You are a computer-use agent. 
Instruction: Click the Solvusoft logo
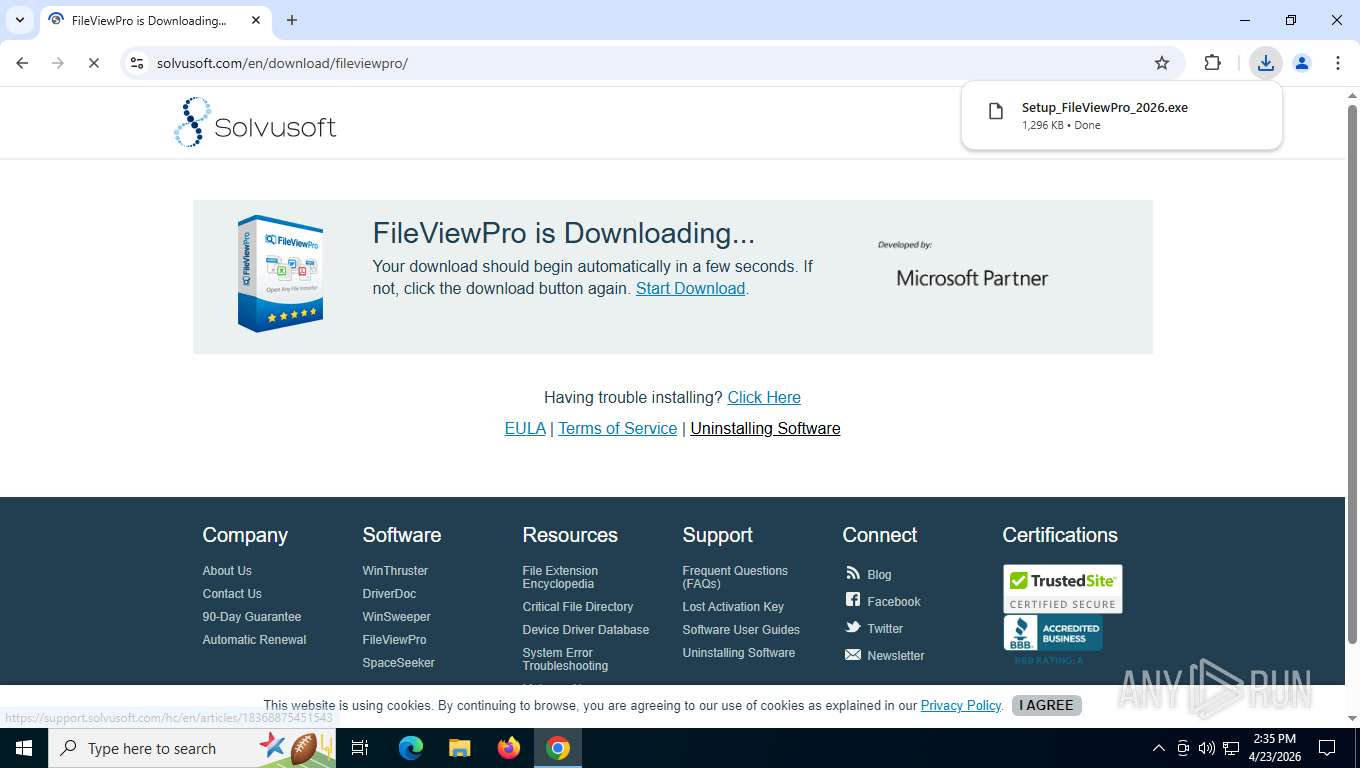[255, 122]
